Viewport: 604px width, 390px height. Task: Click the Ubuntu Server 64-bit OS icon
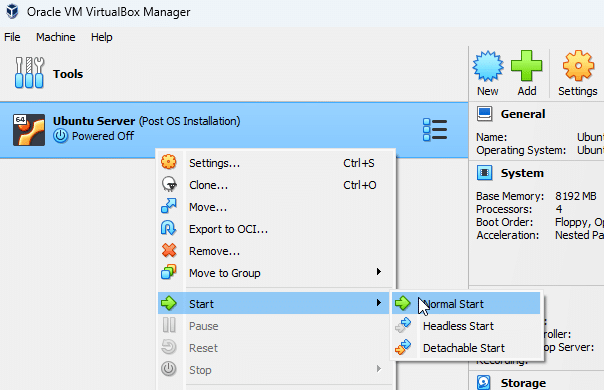[x=29, y=130]
